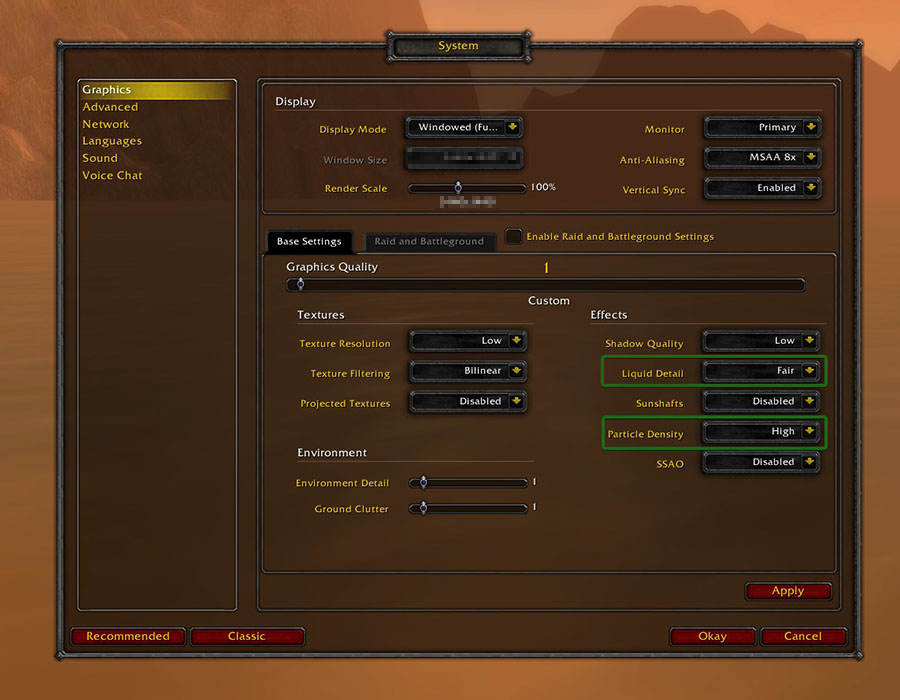The image size is (900, 700).
Task: Switch to Sound settings
Action: pyautogui.click(x=100, y=158)
